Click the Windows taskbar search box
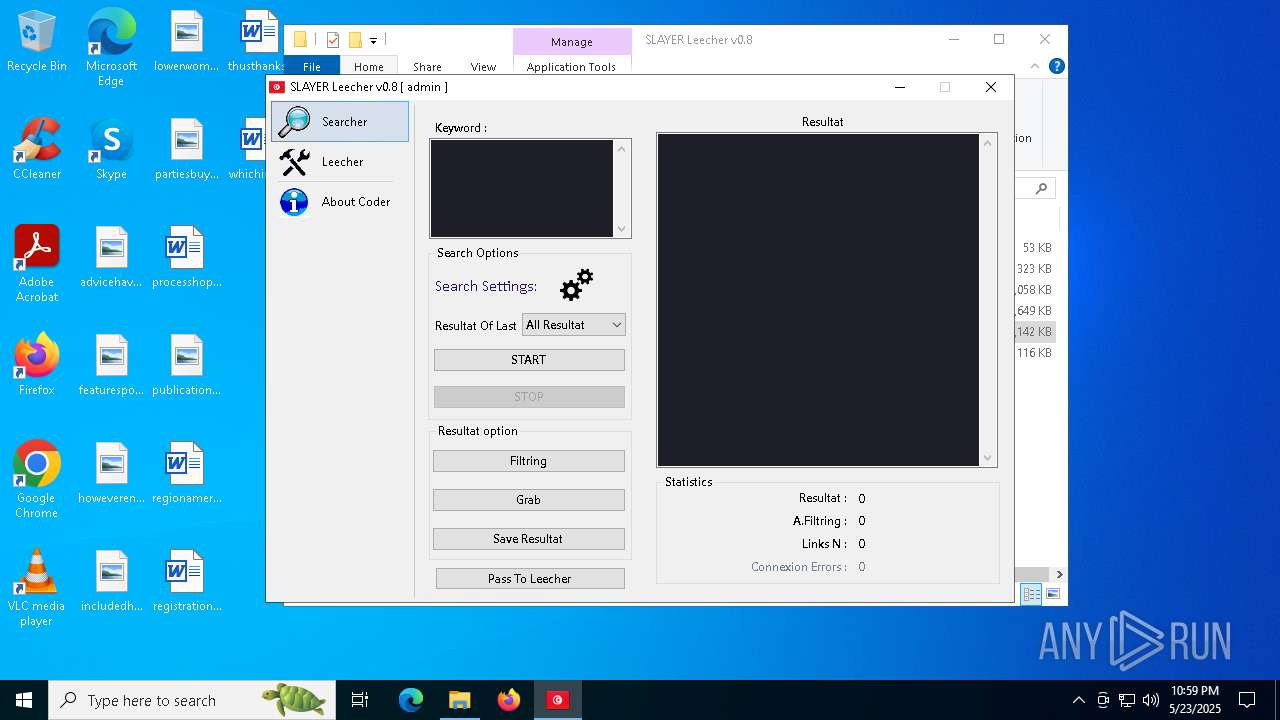 pyautogui.click(x=191, y=700)
